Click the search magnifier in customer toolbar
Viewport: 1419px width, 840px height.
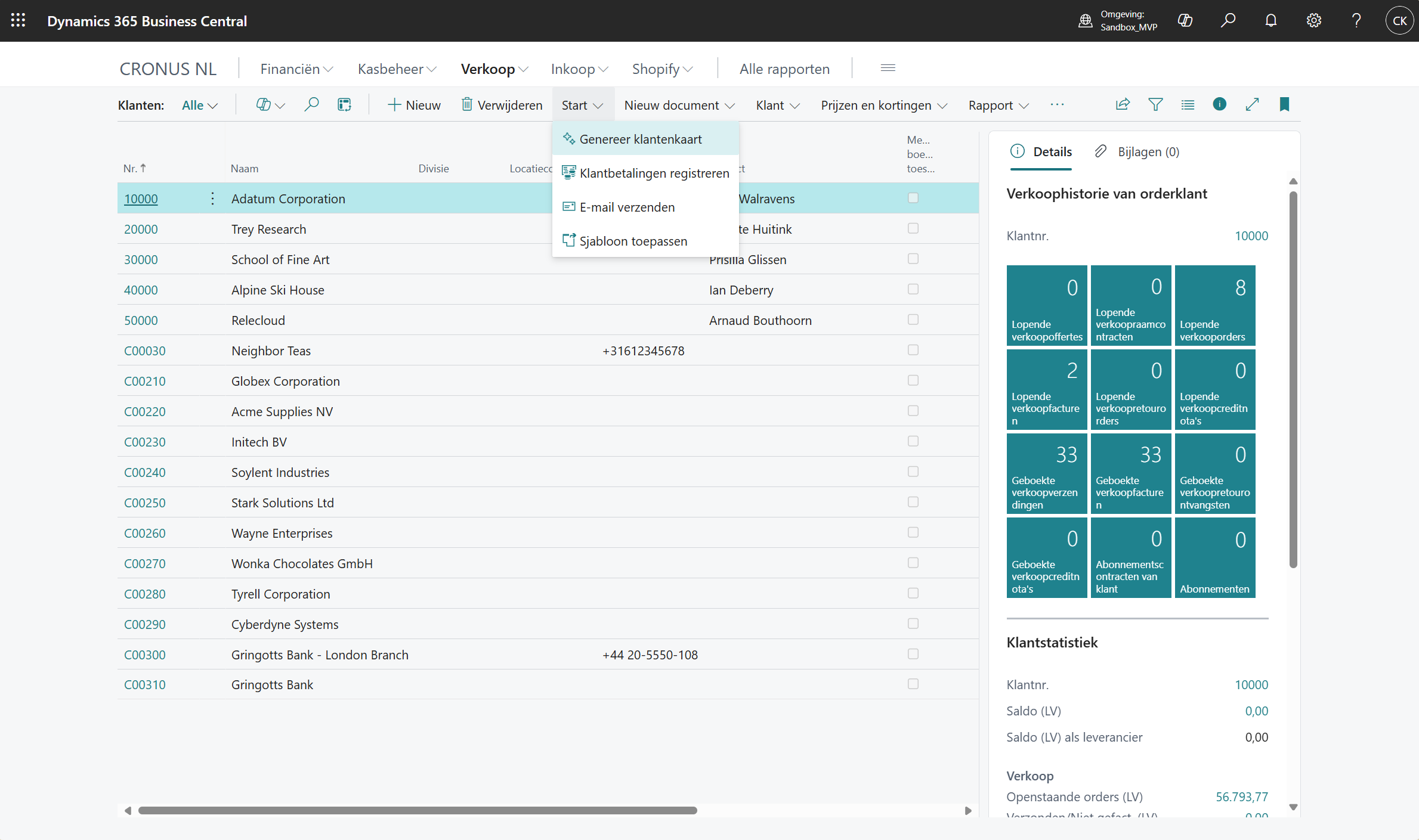click(x=311, y=105)
